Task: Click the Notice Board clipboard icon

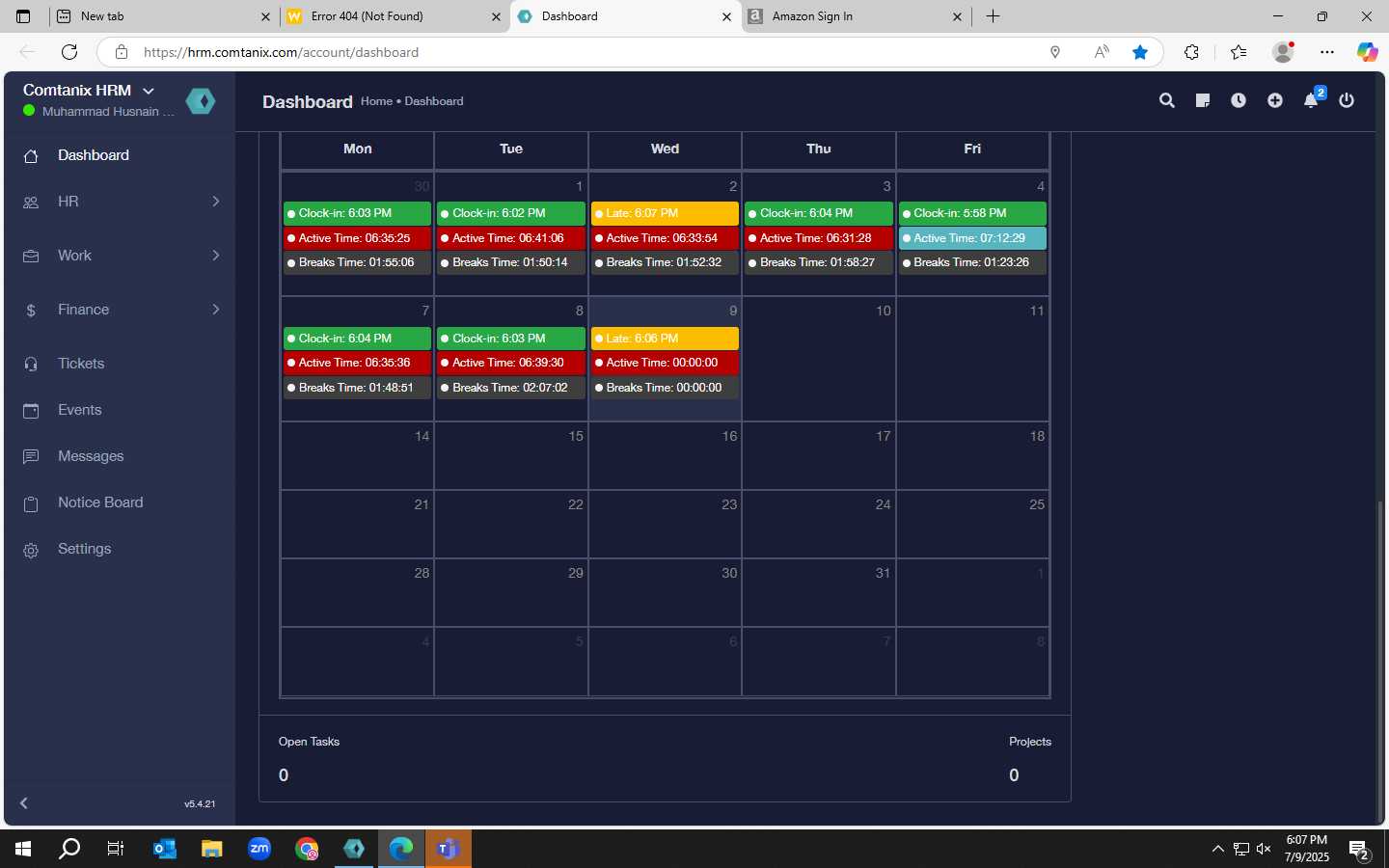Action: 31,503
